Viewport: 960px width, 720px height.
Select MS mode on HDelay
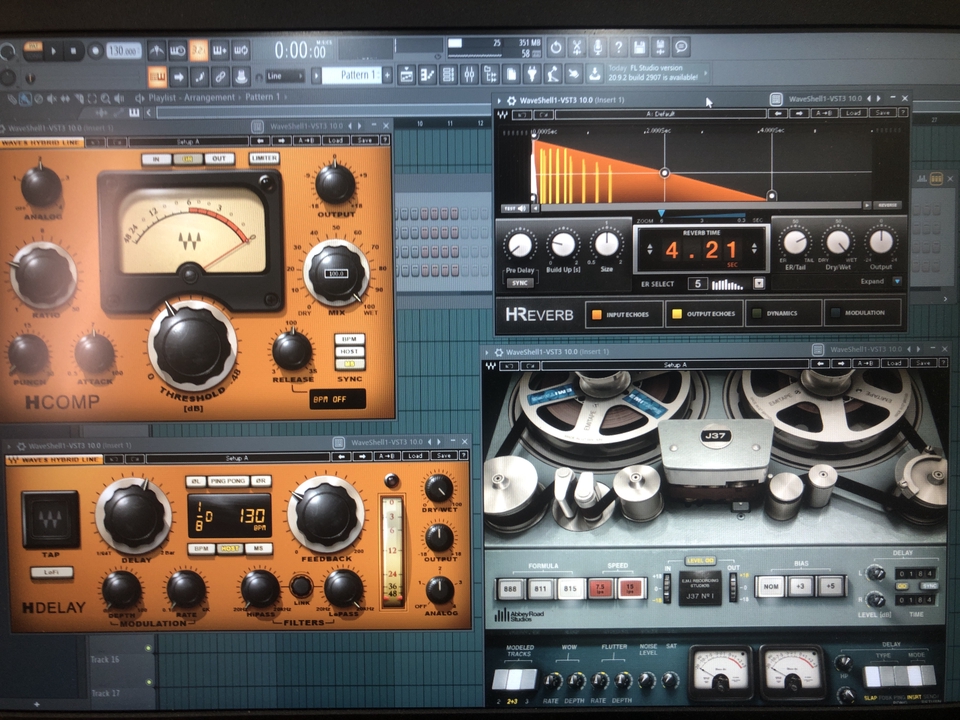click(258, 549)
